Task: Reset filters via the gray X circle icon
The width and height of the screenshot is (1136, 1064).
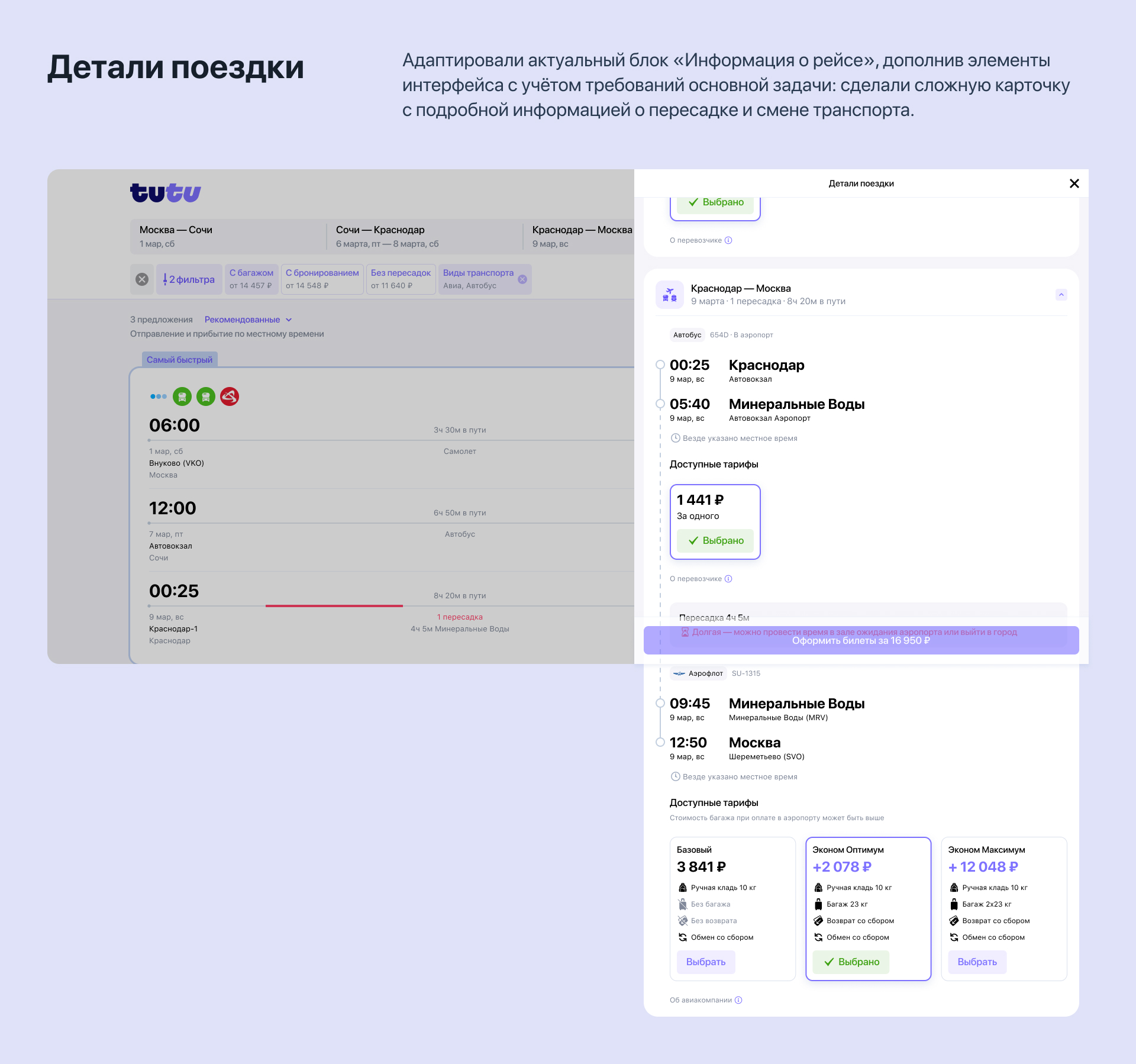Action: tap(141, 279)
